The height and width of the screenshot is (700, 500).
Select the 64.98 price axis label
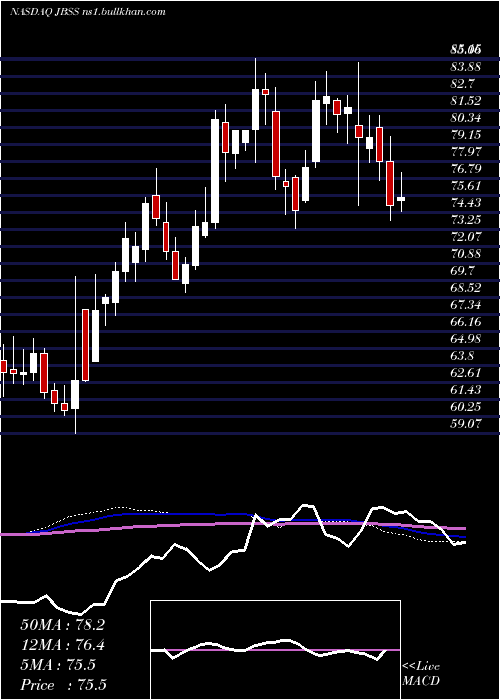click(466, 338)
